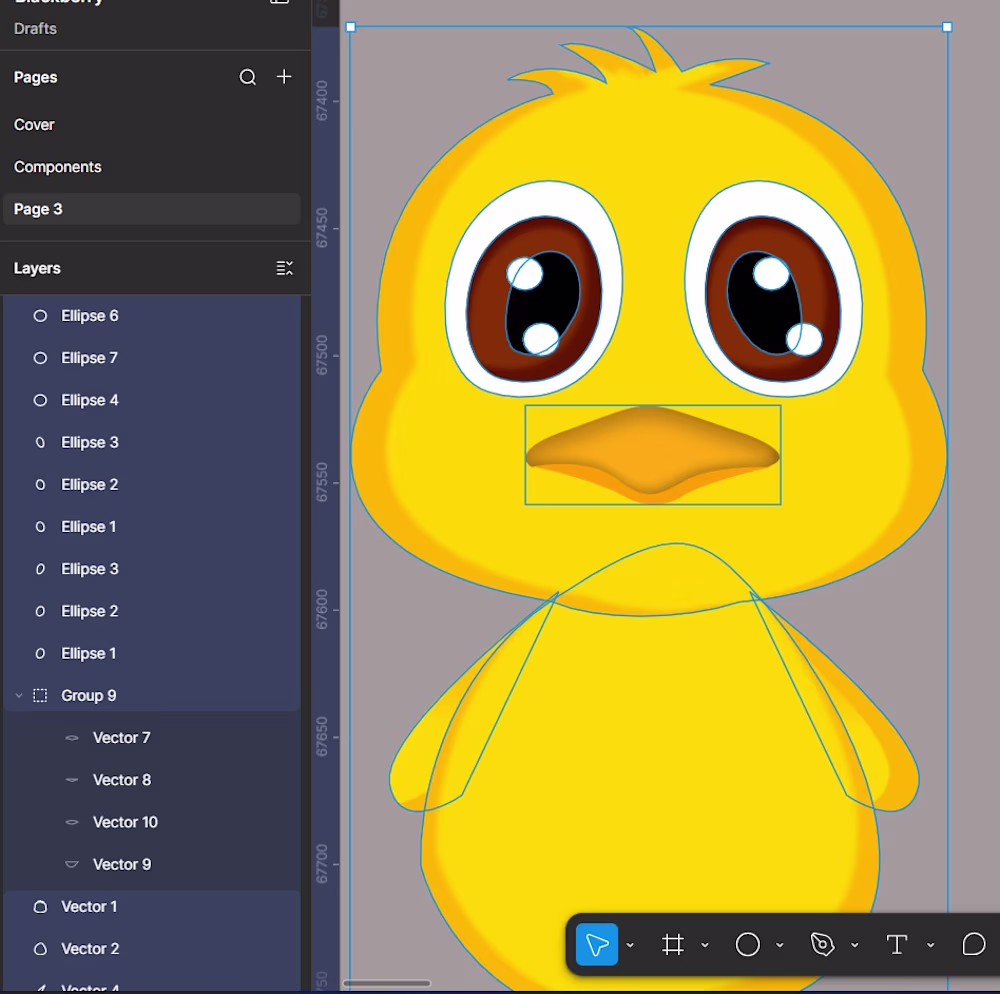The width and height of the screenshot is (1000, 994).
Task: Collapse all layers using Layers header icon
Action: tap(284, 268)
